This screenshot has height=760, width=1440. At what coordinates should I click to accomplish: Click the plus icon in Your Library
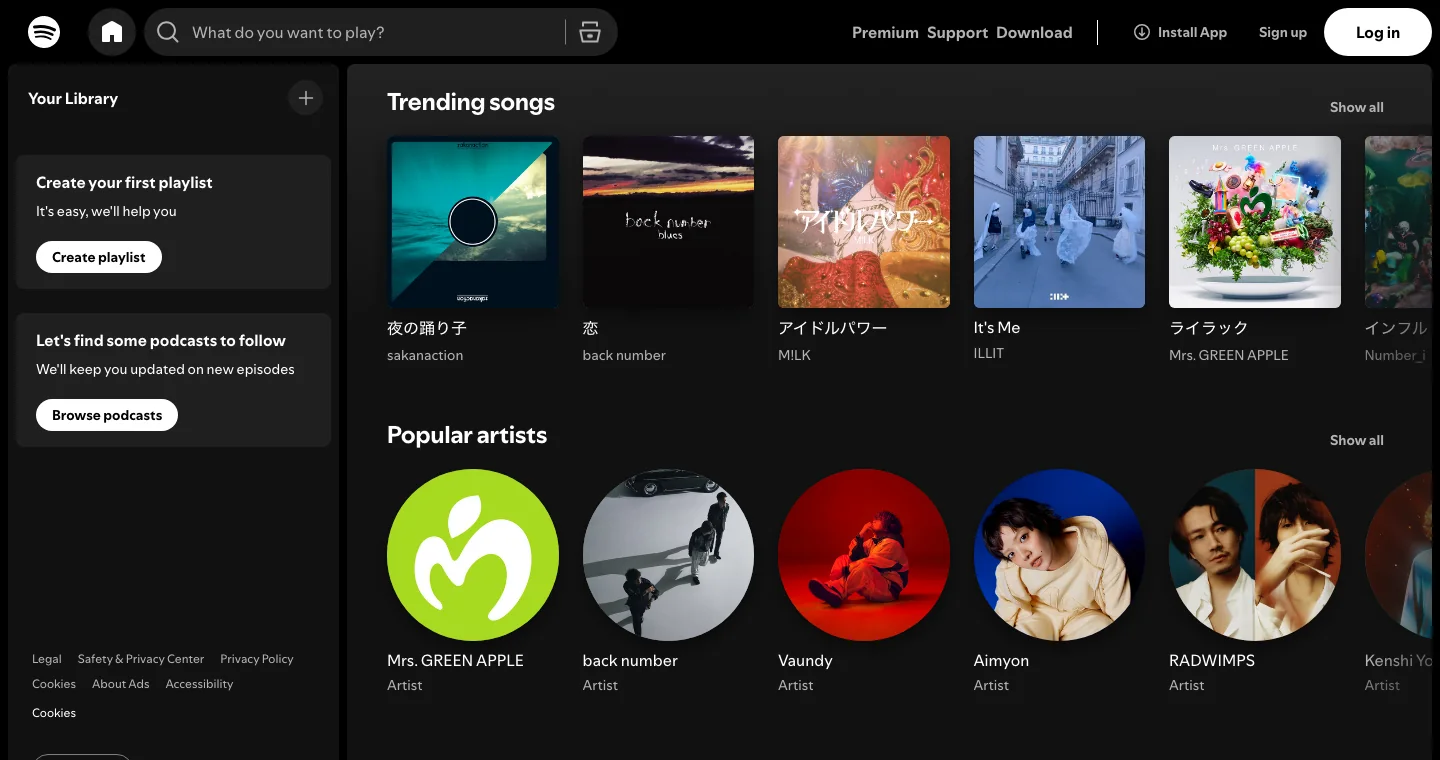[306, 98]
